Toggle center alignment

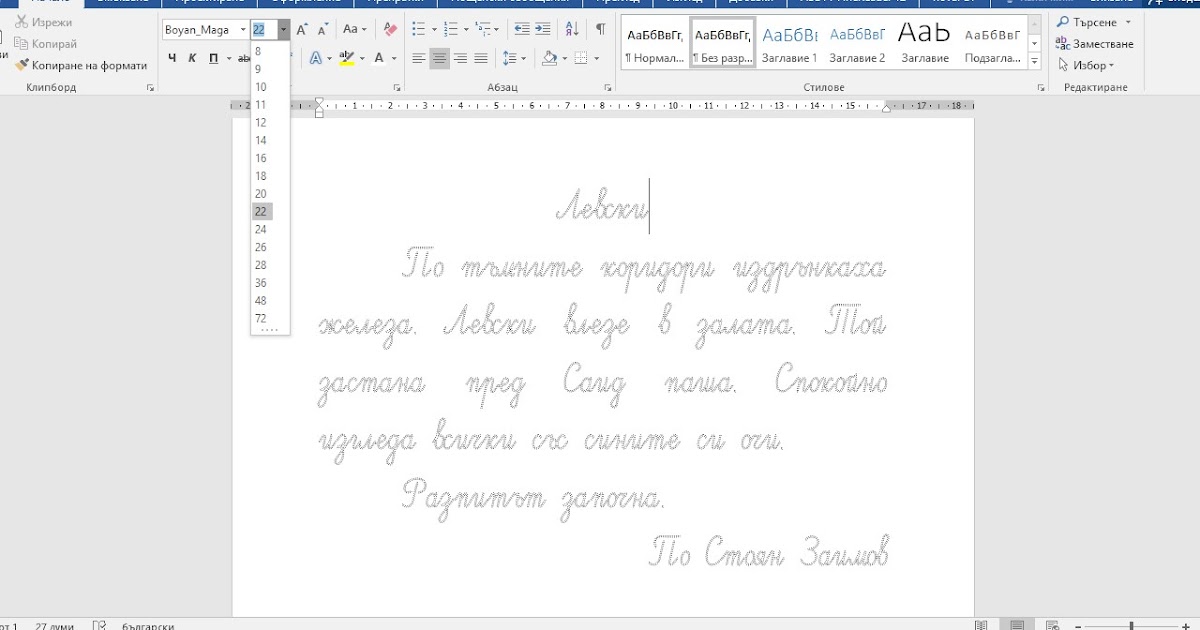(x=440, y=59)
